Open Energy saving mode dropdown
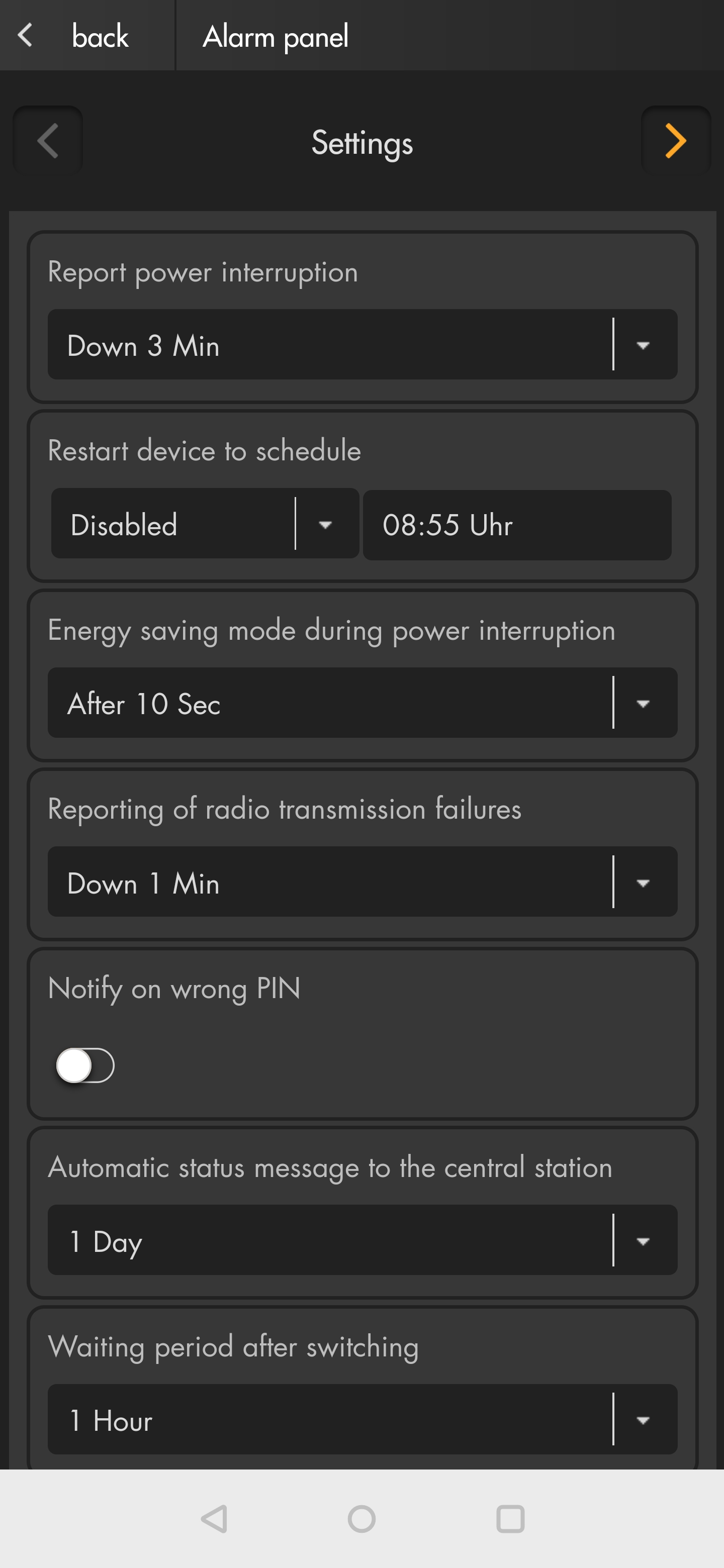This screenshot has width=724, height=1568. click(x=361, y=703)
